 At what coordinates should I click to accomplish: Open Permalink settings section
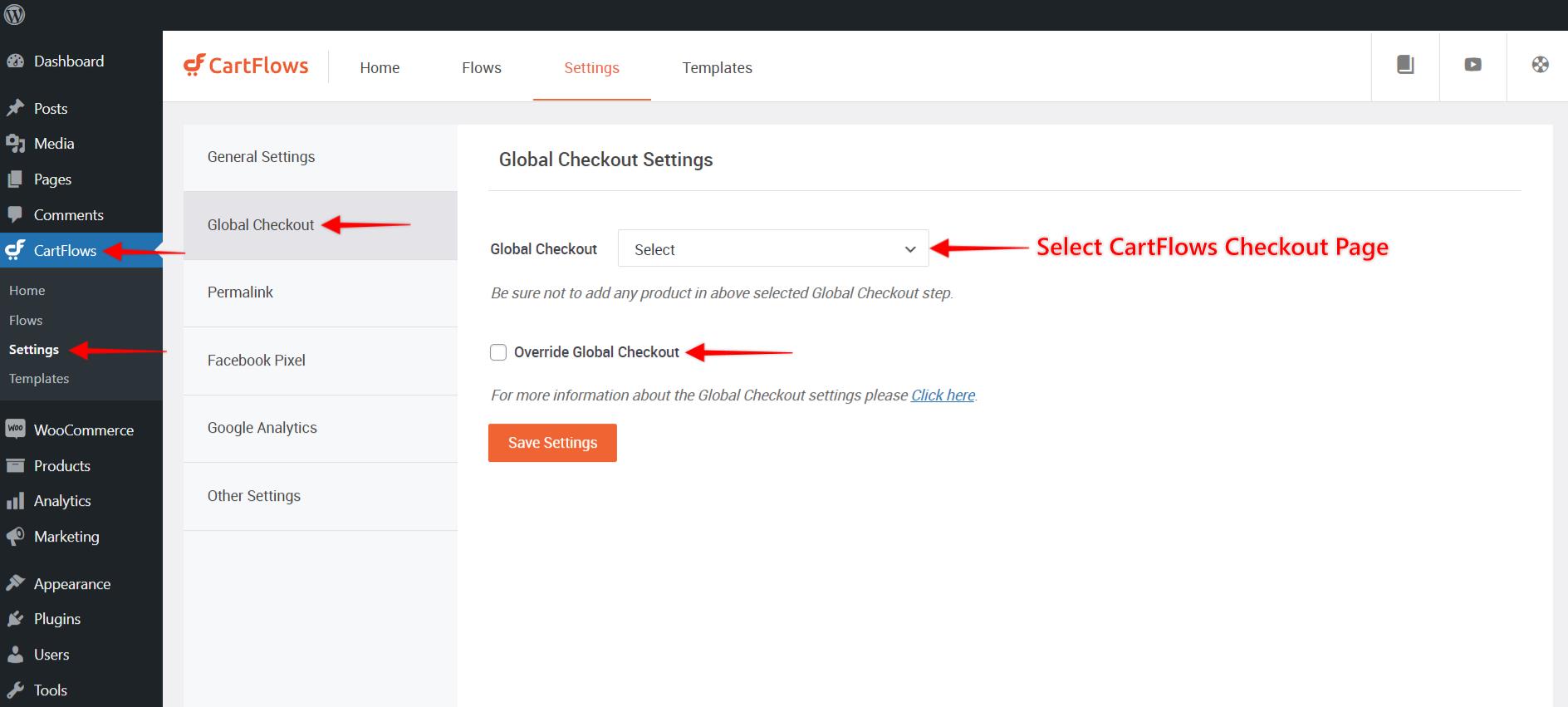[240, 292]
